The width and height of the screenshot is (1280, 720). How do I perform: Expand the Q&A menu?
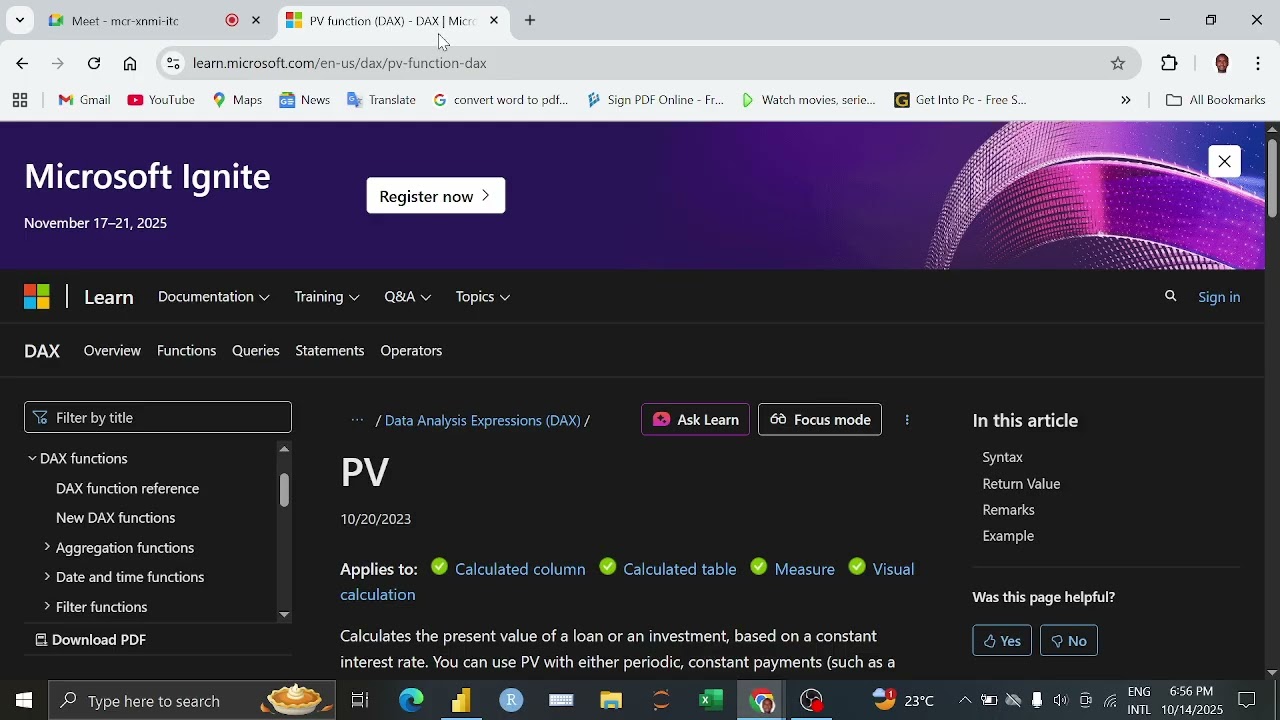(408, 297)
